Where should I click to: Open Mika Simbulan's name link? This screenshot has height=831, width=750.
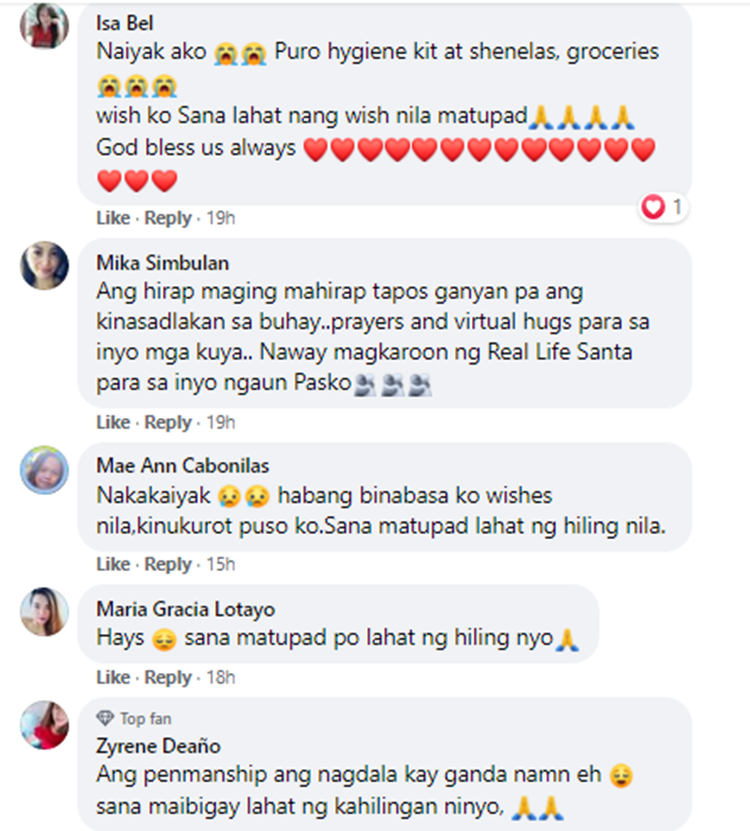(x=162, y=263)
